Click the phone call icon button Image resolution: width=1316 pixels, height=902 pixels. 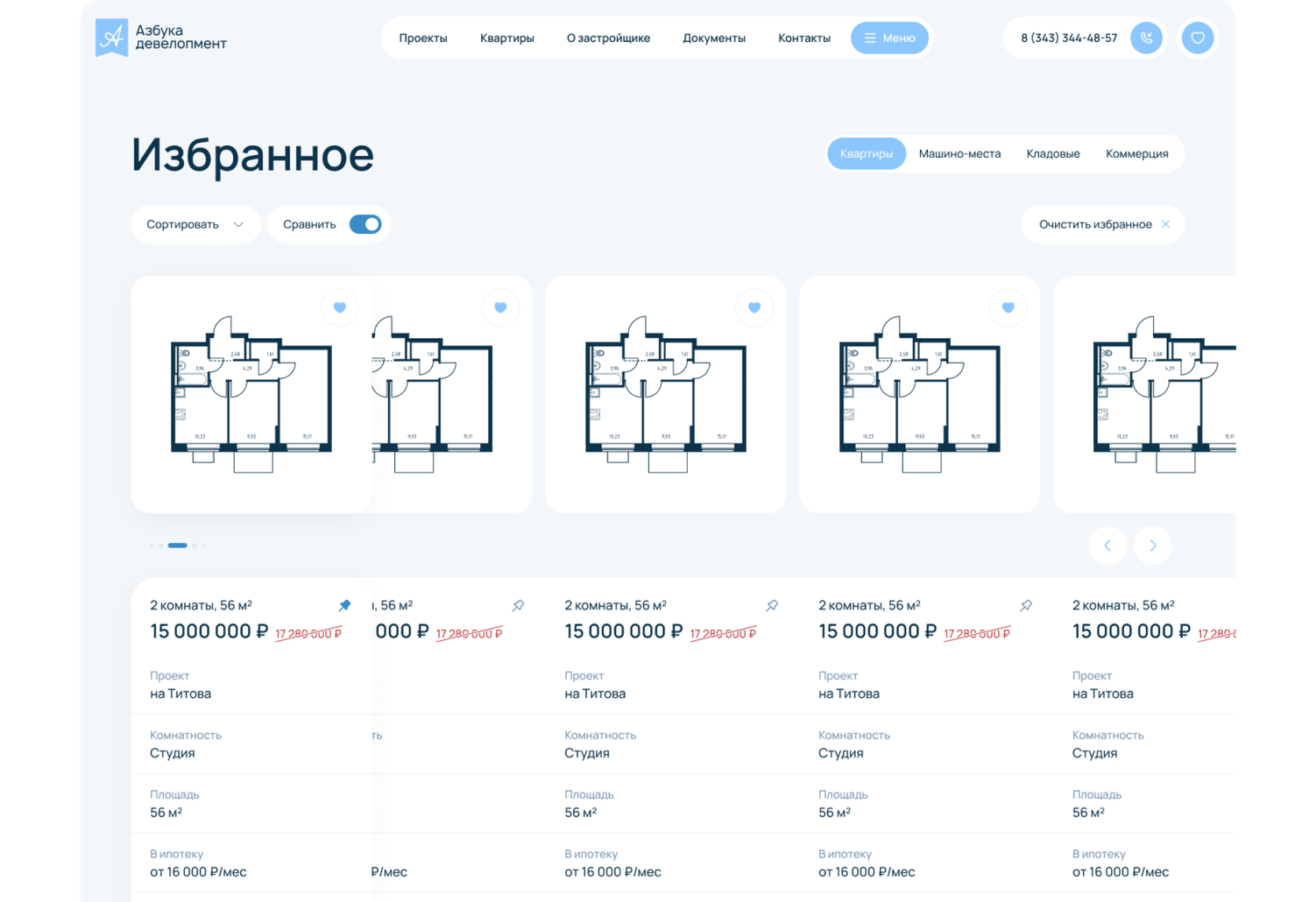coord(1146,38)
